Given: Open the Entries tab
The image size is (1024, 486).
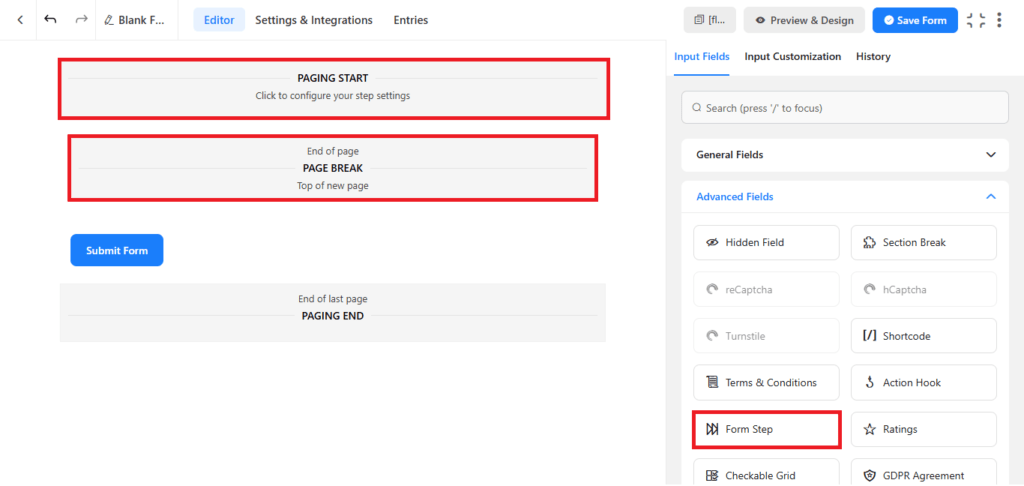Looking at the screenshot, I should 411,20.
